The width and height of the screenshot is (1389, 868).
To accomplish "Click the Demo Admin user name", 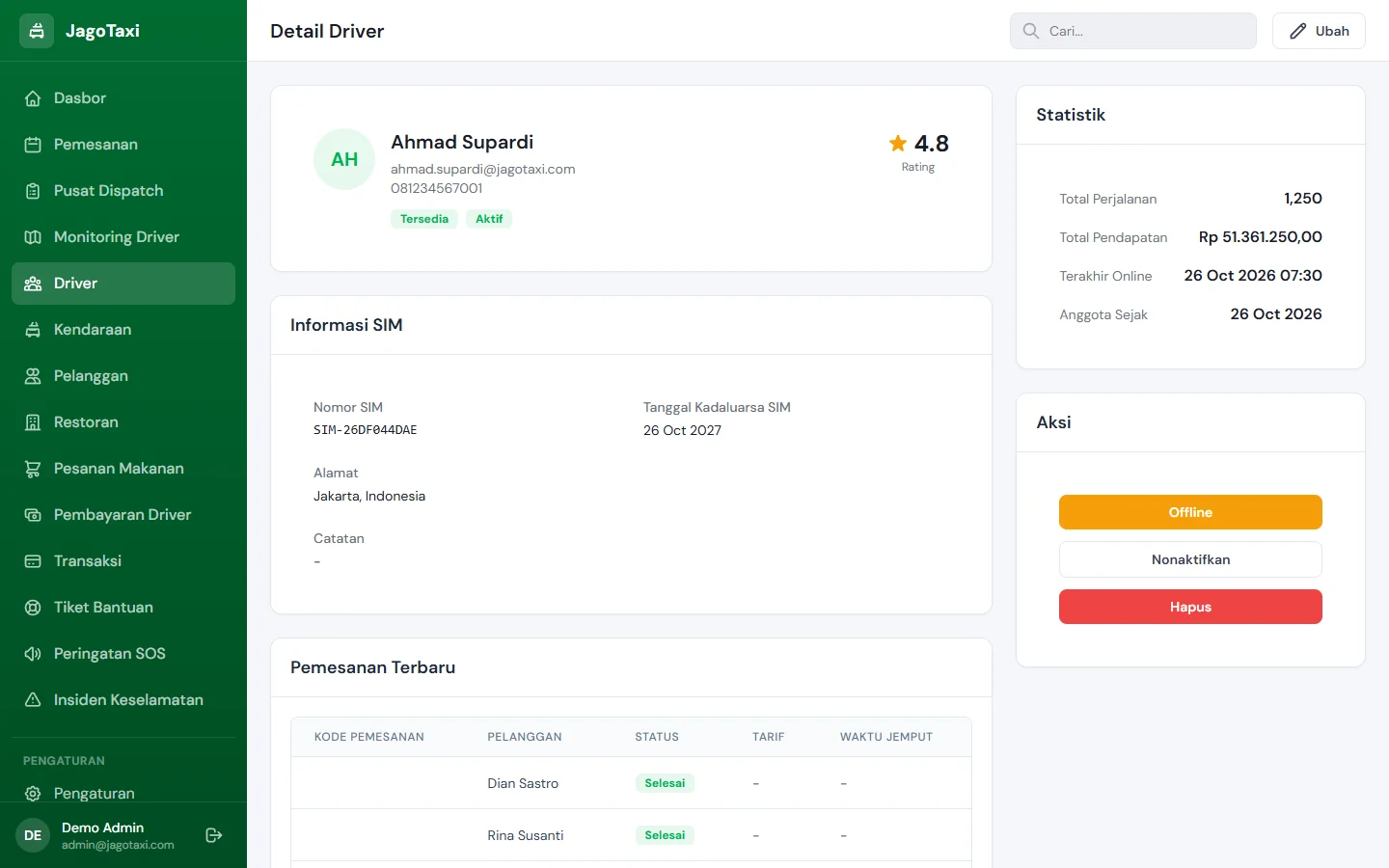I will [102, 827].
